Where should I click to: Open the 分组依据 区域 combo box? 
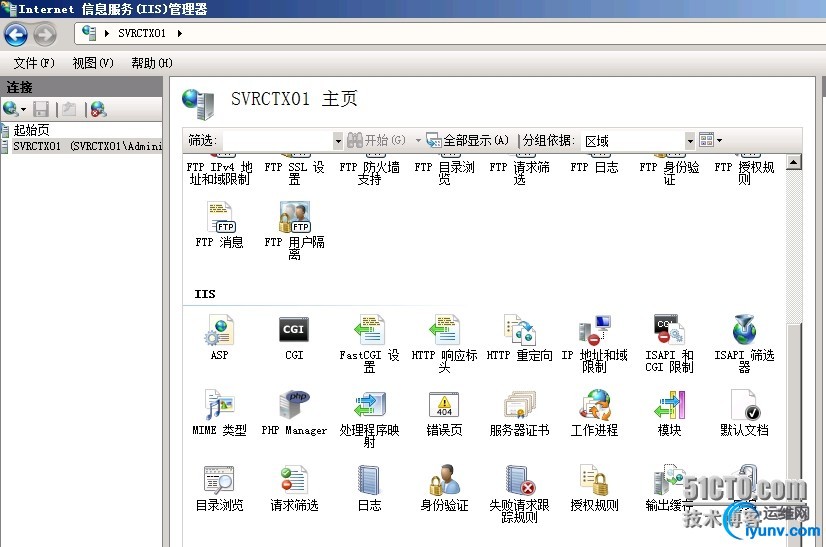[x=638, y=141]
